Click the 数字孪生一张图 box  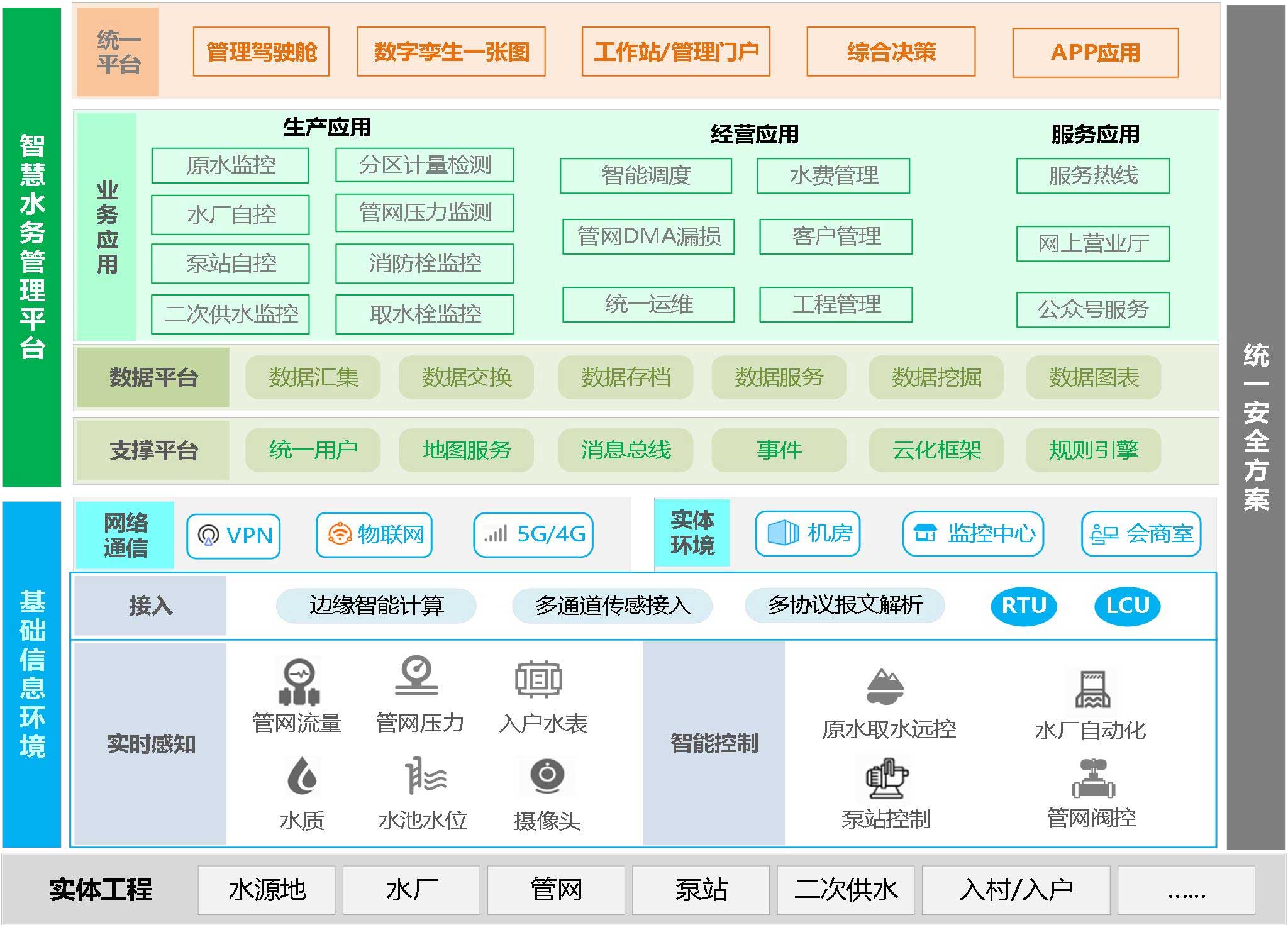point(451,52)
